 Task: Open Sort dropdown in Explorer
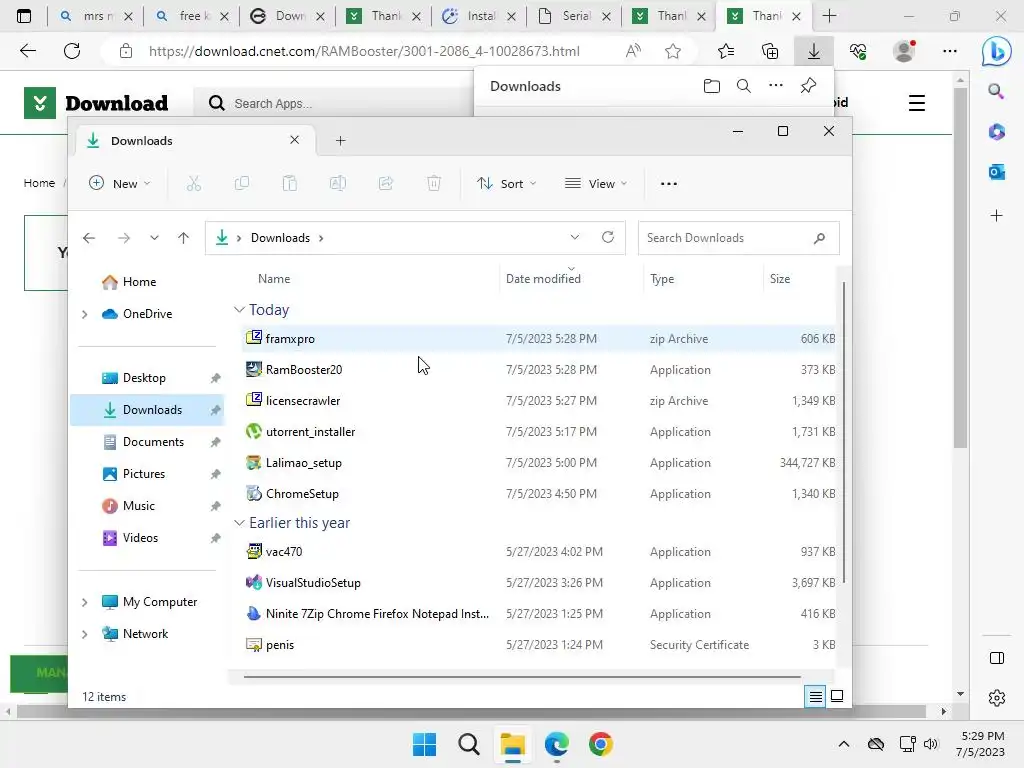click(x=507, y=184)
